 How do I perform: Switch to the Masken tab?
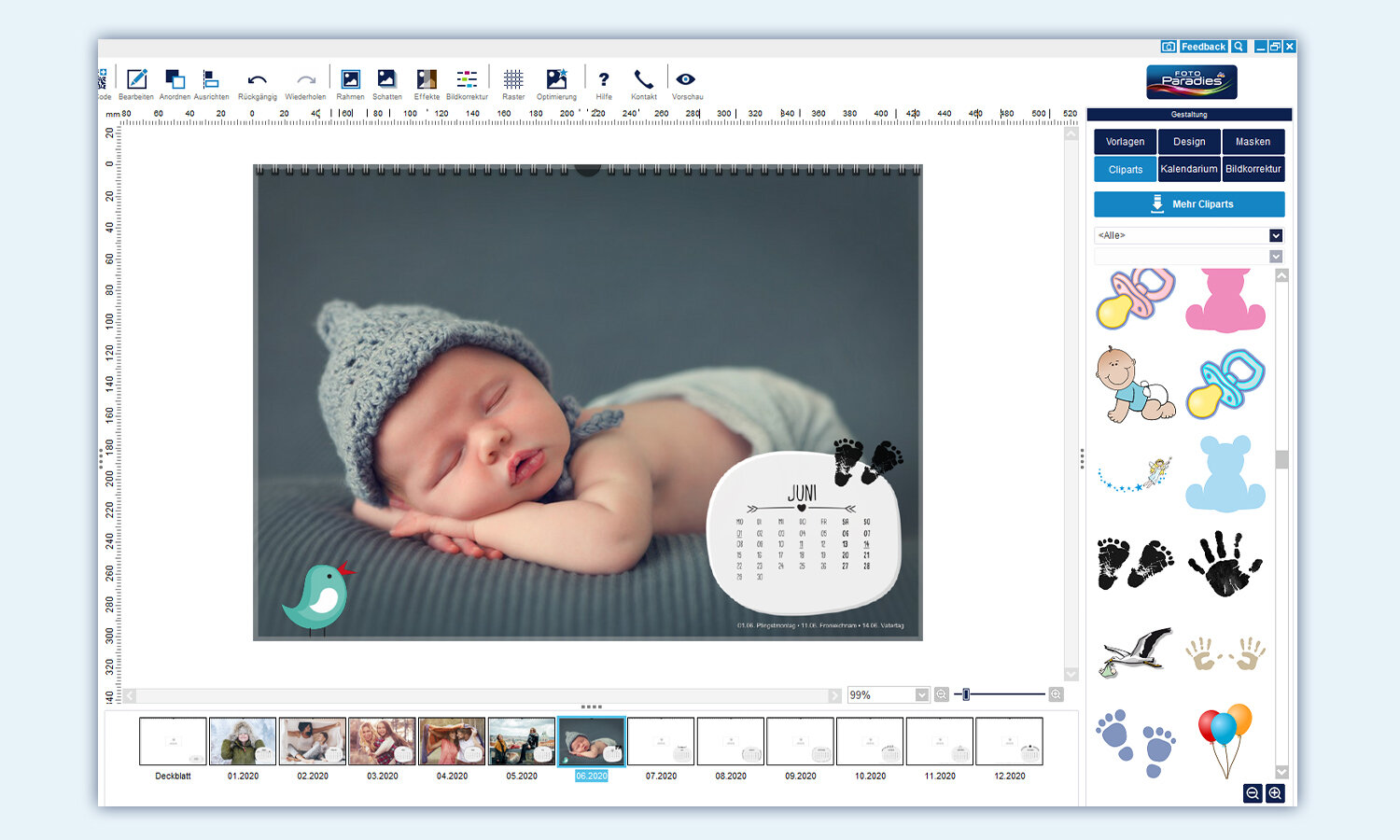1253,142
